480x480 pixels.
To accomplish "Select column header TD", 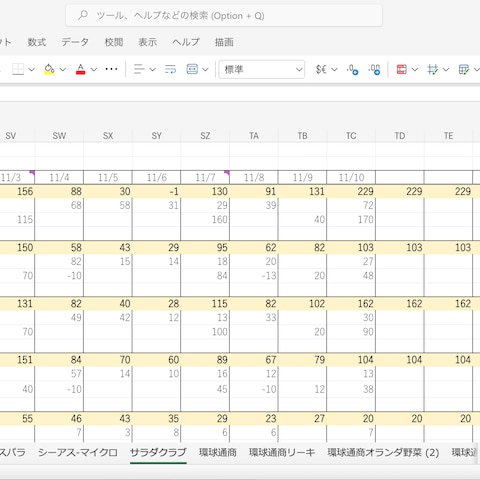I will click(x=400, y=136).
